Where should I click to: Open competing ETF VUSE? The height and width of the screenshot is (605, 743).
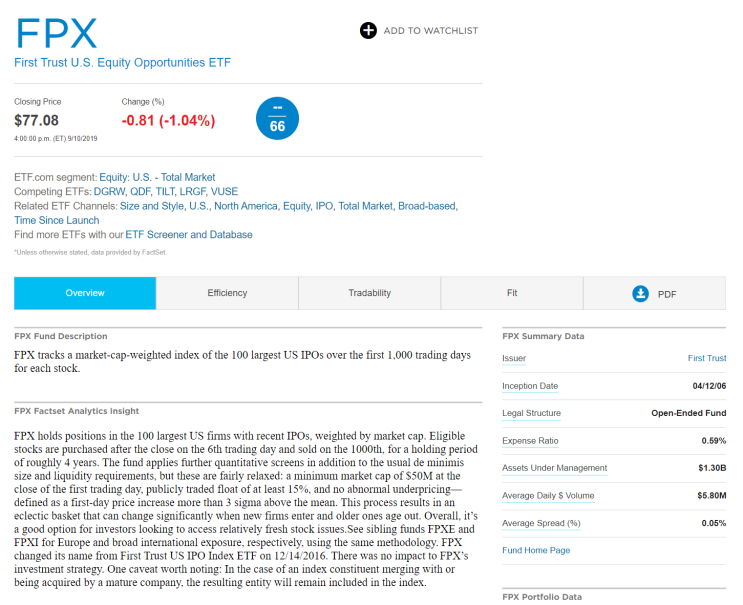pyautogui.click(x=224, y=191)
